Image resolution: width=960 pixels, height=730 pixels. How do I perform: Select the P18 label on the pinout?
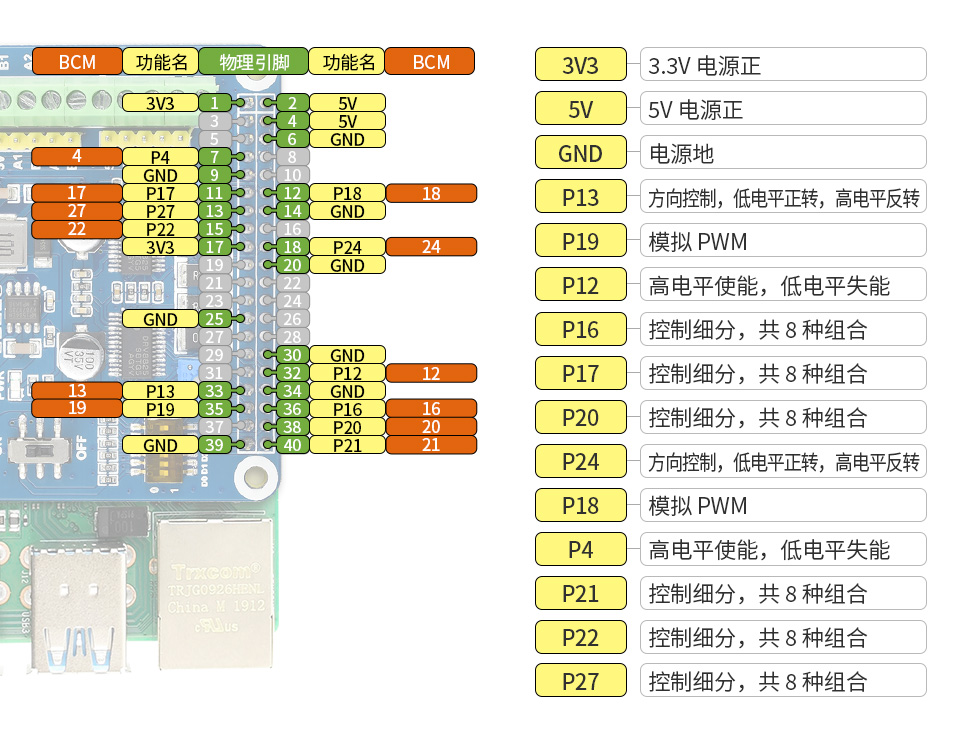point(347,194)
